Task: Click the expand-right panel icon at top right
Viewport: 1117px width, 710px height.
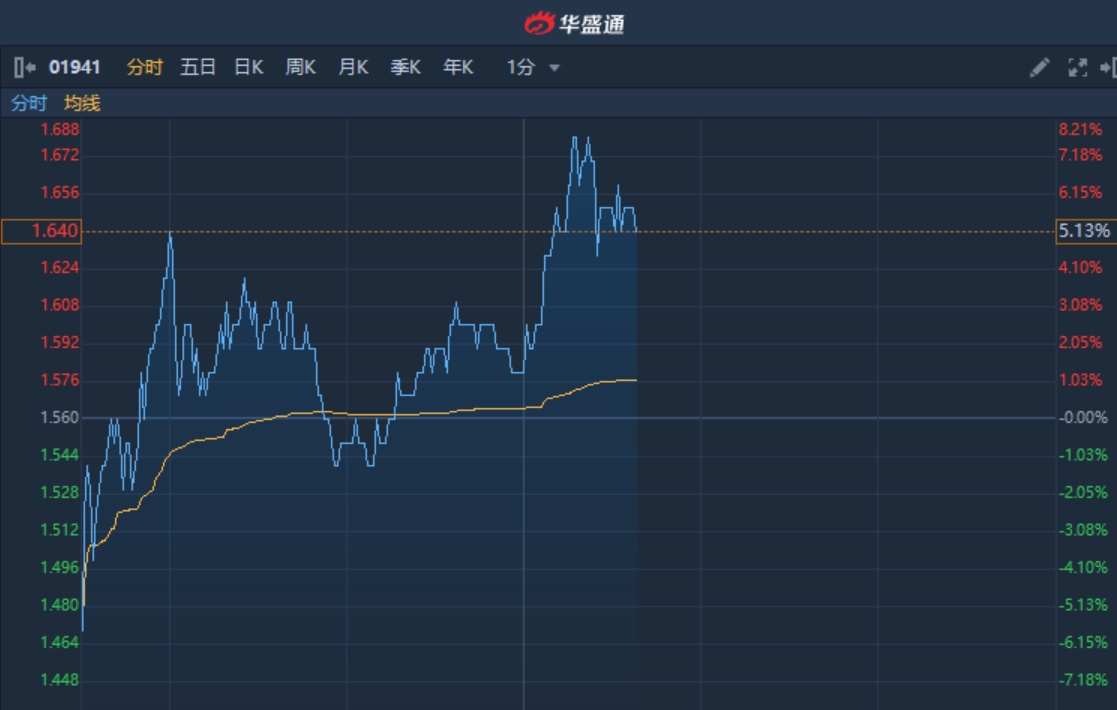Action: tap(1107, 67)
